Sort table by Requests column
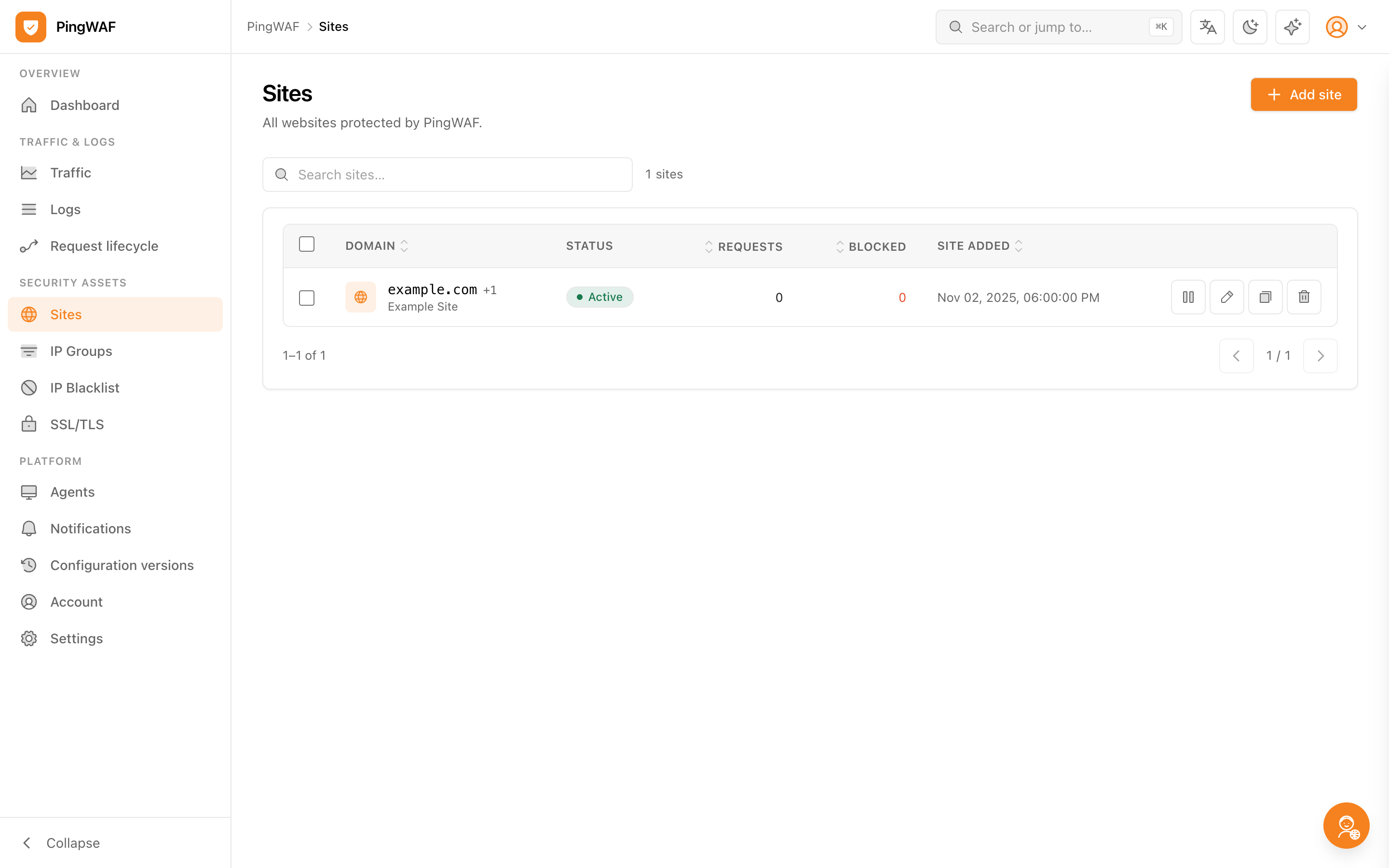This screenshot has width=1389, height=868. [743, 246]
